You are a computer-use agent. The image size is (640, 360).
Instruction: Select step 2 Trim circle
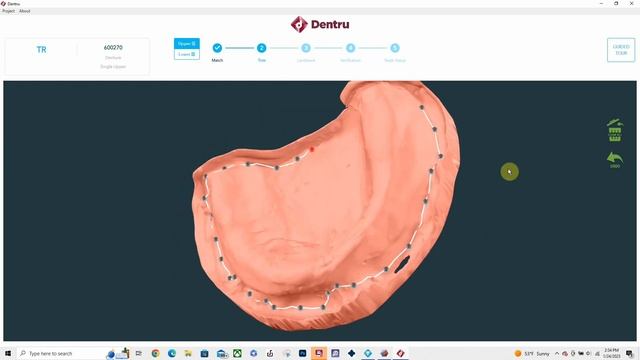262,48
